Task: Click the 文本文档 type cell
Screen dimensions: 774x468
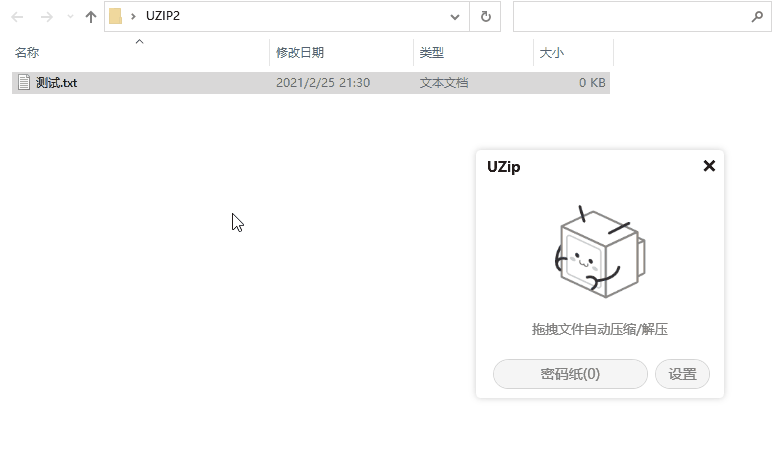Action: point(444,82)
